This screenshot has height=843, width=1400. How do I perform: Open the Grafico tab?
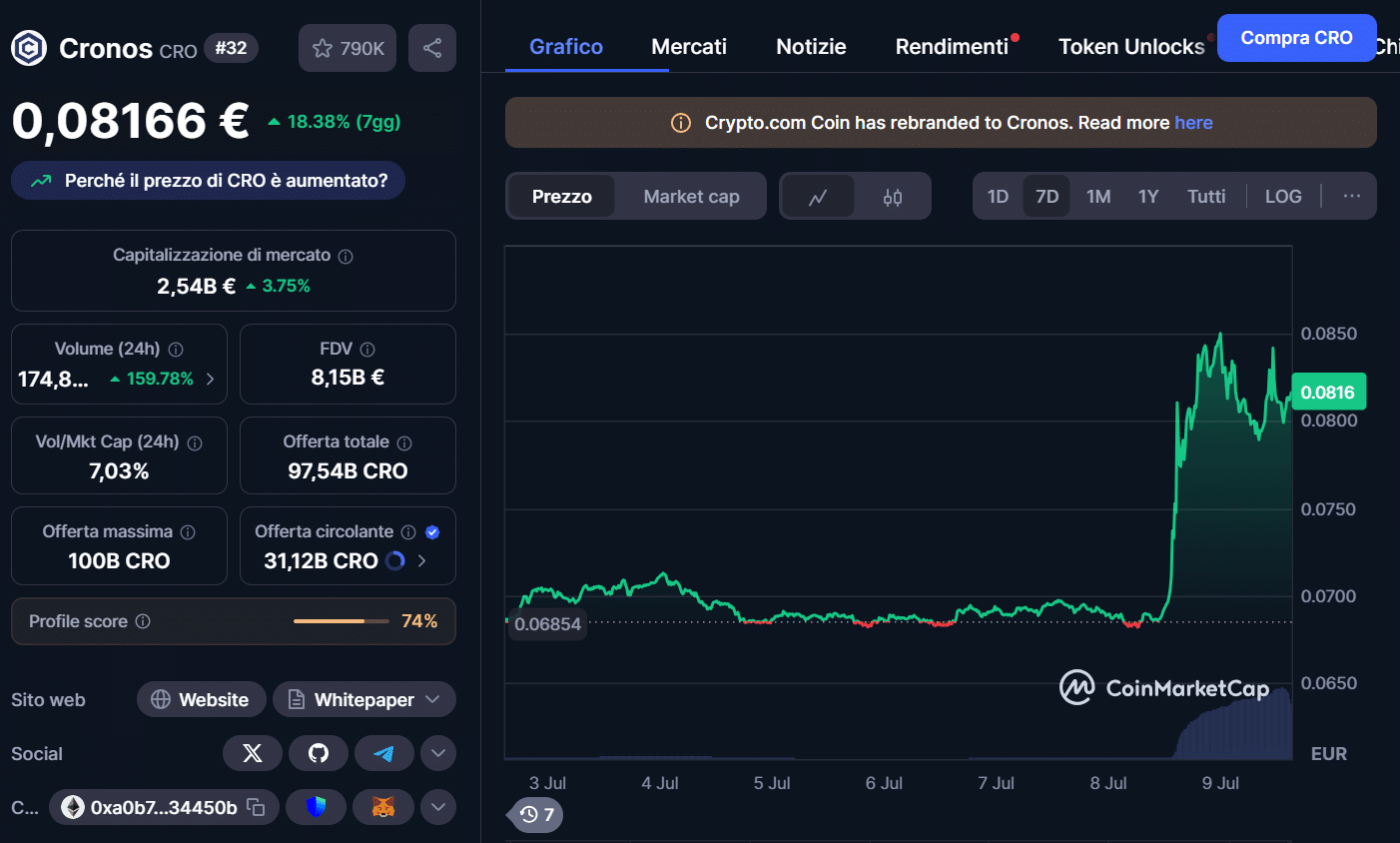(566, 47)
